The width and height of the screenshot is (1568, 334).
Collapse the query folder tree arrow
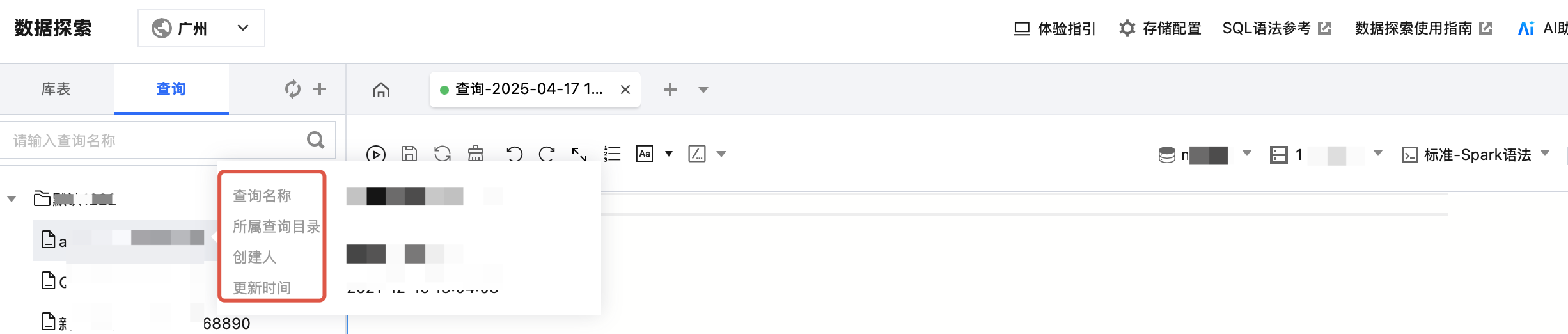[12, 199]
